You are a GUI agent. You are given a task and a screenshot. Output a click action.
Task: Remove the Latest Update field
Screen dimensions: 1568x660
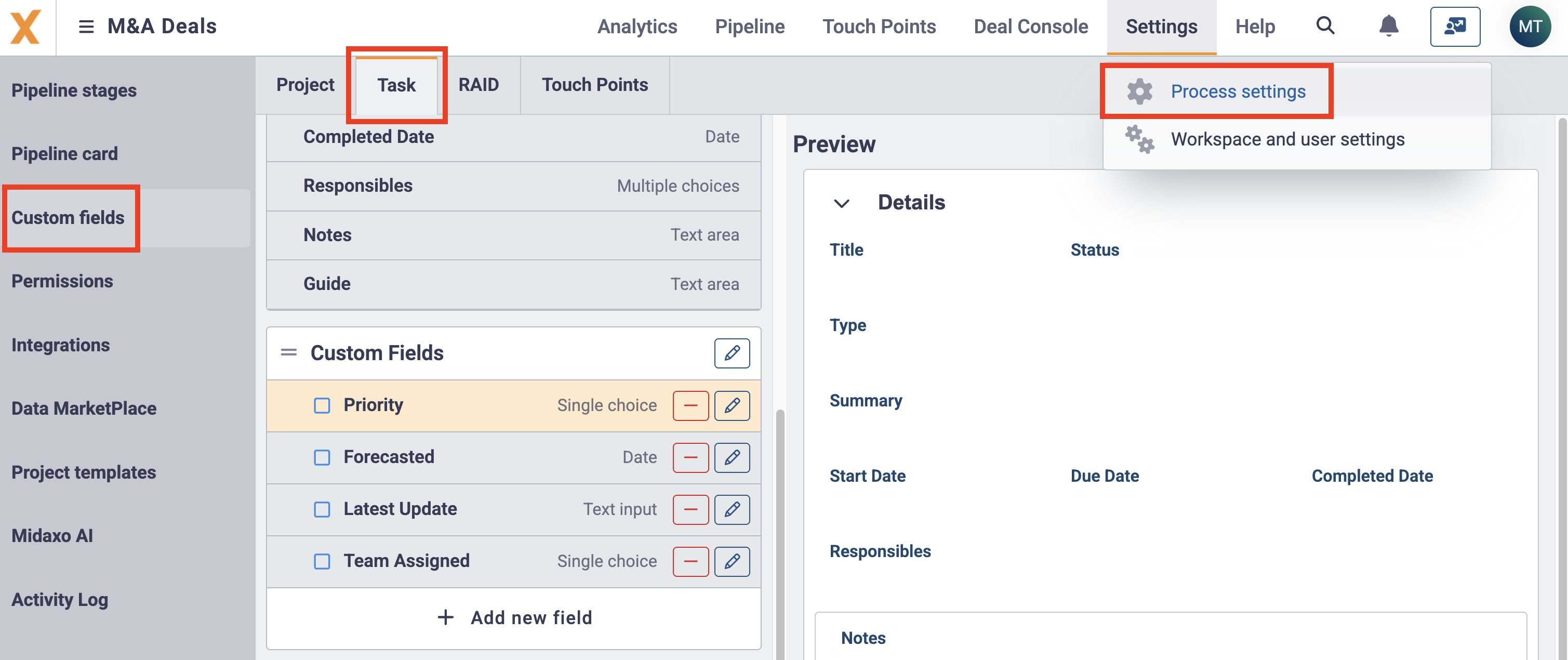pyautogui.click(x=690, y=509)
